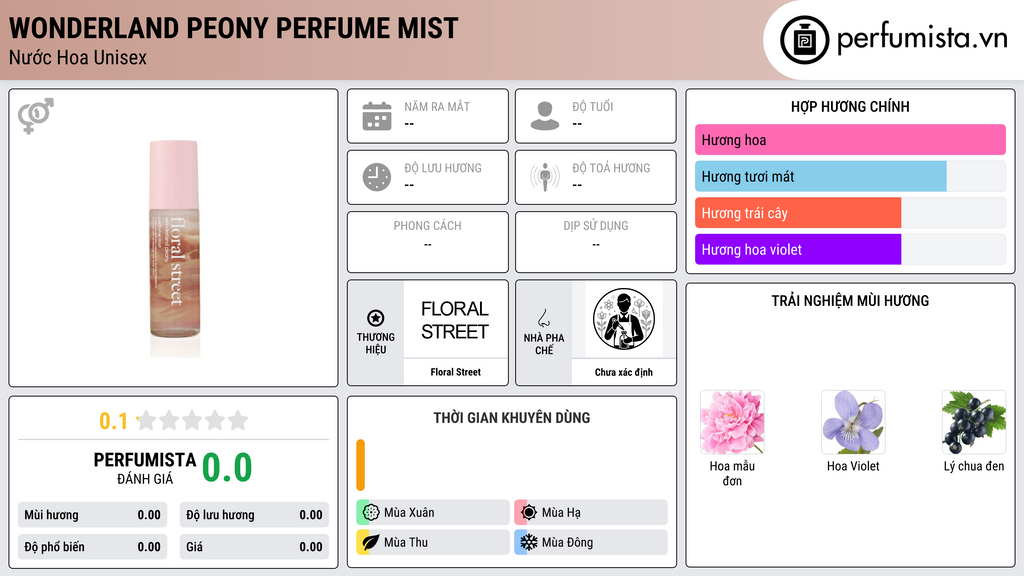Screen dimensions: 1024x576
Task: Click the clock icon for Độ lưu hương
Action: tap(377, 177)
